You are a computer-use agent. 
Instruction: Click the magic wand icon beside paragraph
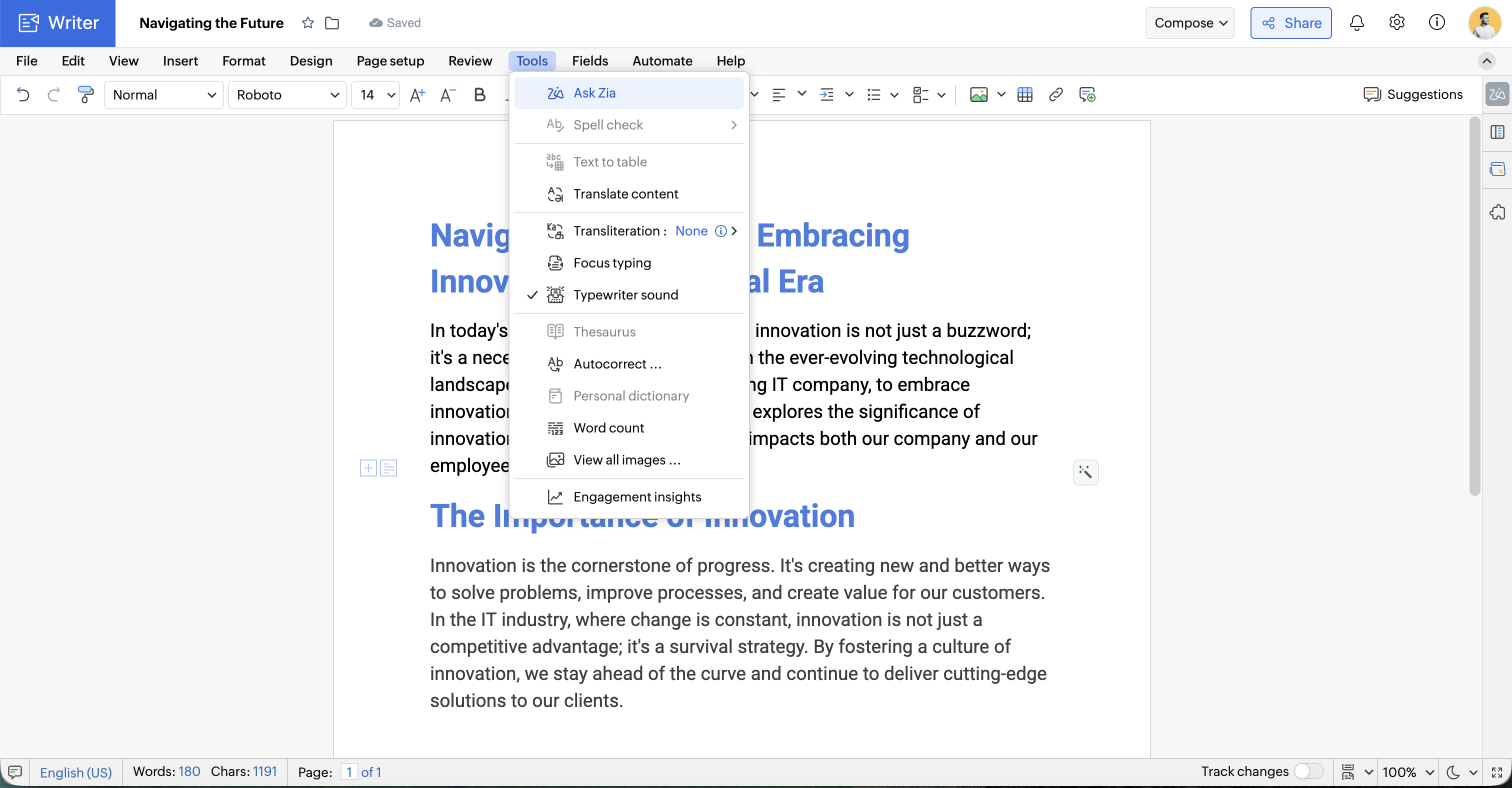(x=1085, y=472)
